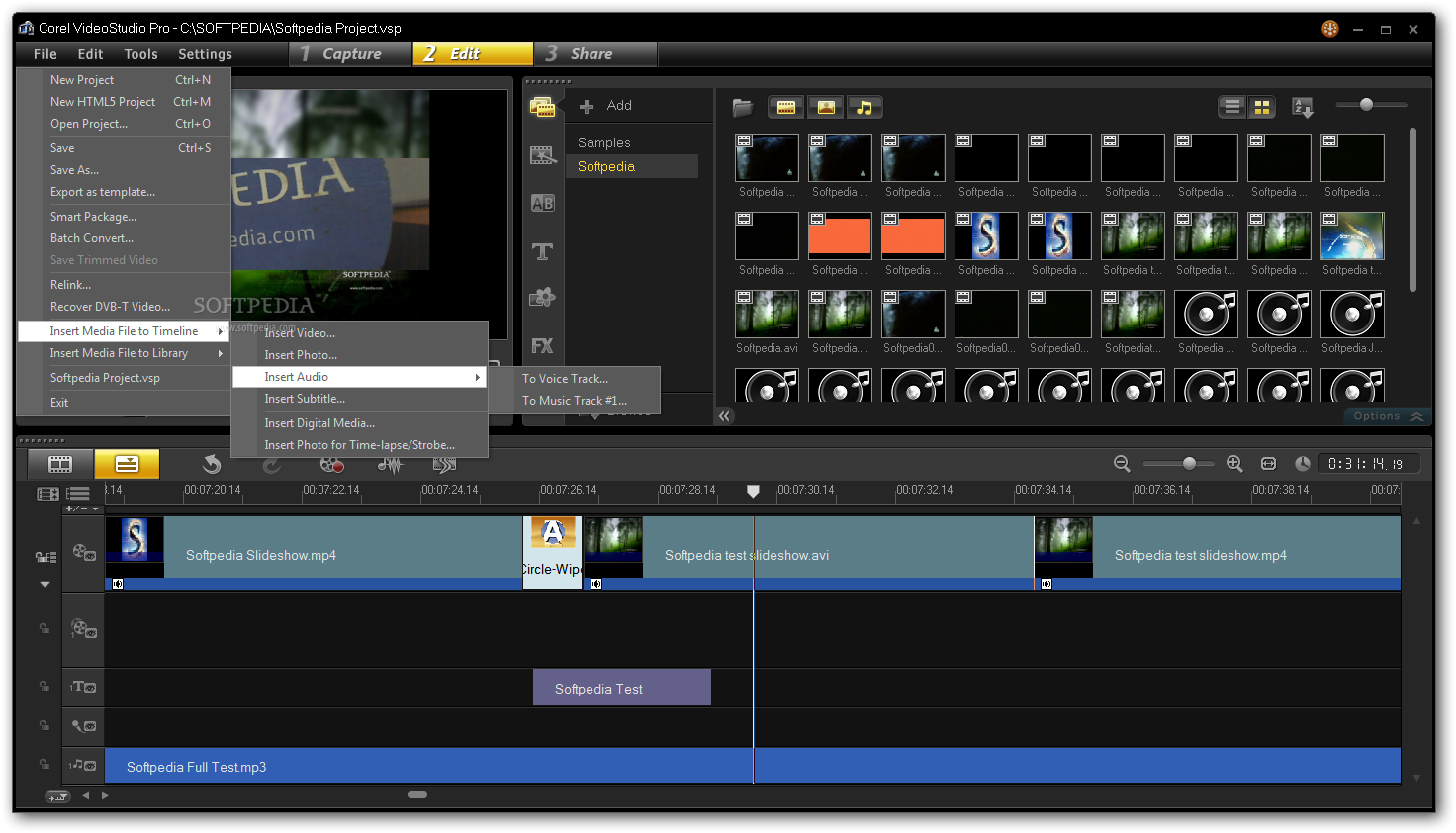The width and height of the screenshot is (1456, 833).
Task: Click the timeline horizontal scrollbar thumb
Action: pos(417,794)
